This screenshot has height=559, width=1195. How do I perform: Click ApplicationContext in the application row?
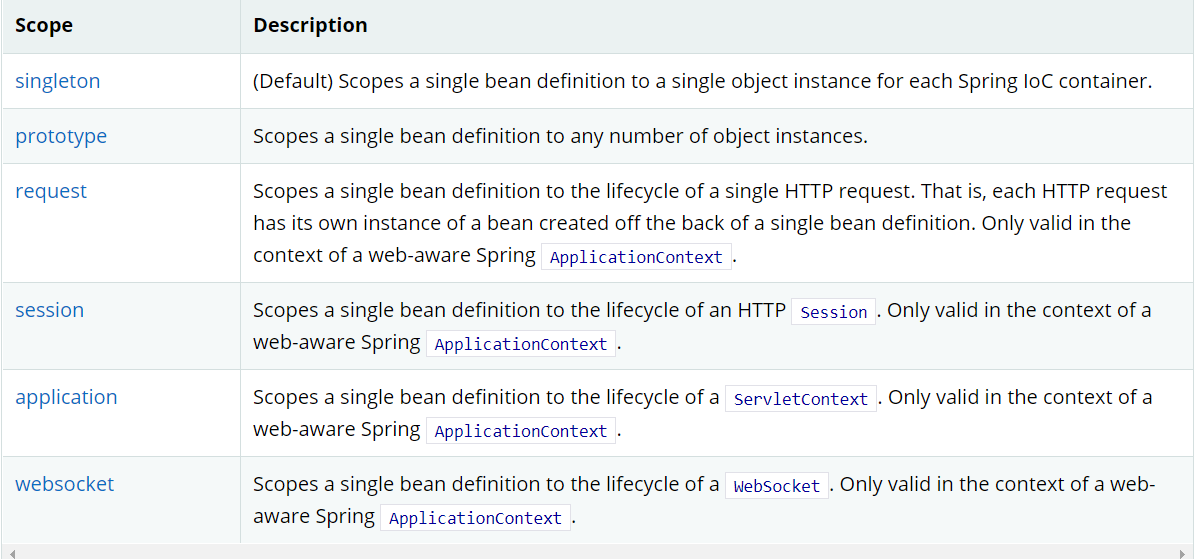click(x=521, y=431)
